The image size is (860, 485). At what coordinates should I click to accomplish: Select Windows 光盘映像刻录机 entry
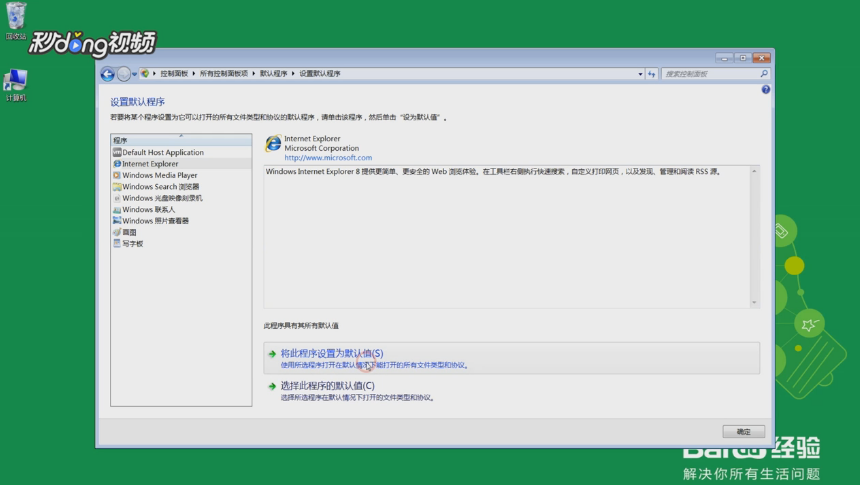181,198
